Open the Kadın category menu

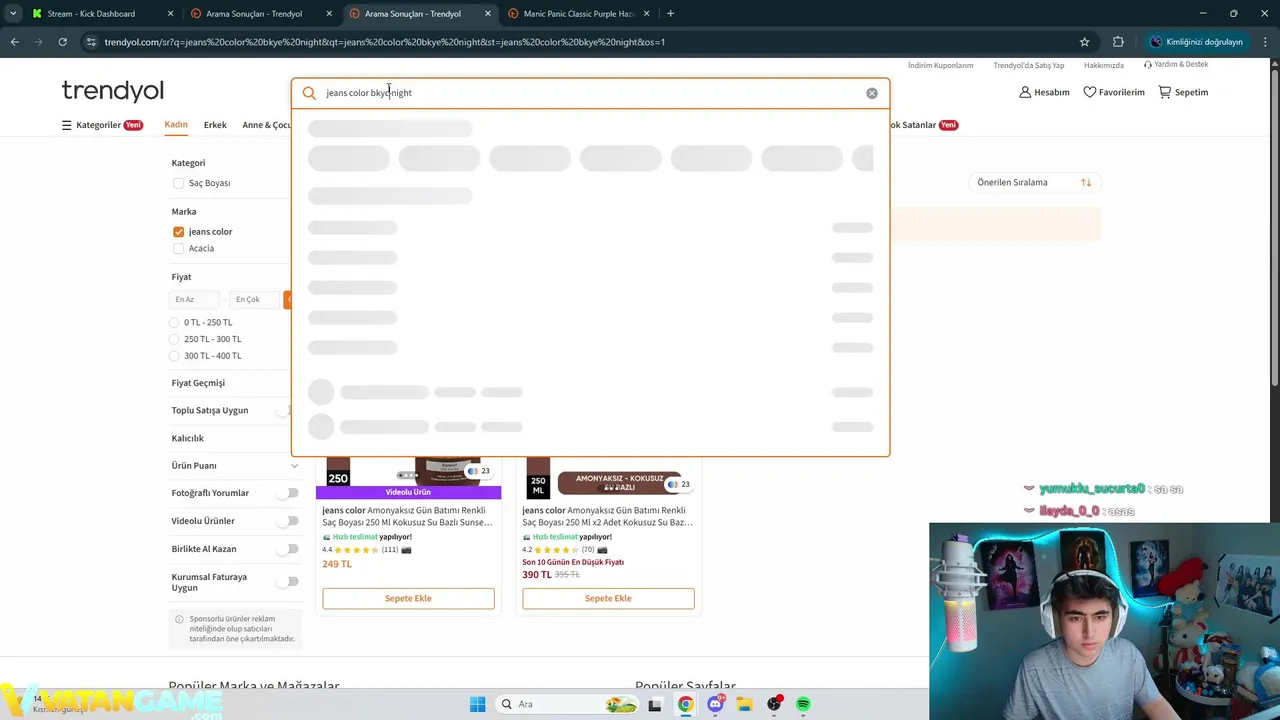click(176, 125)
